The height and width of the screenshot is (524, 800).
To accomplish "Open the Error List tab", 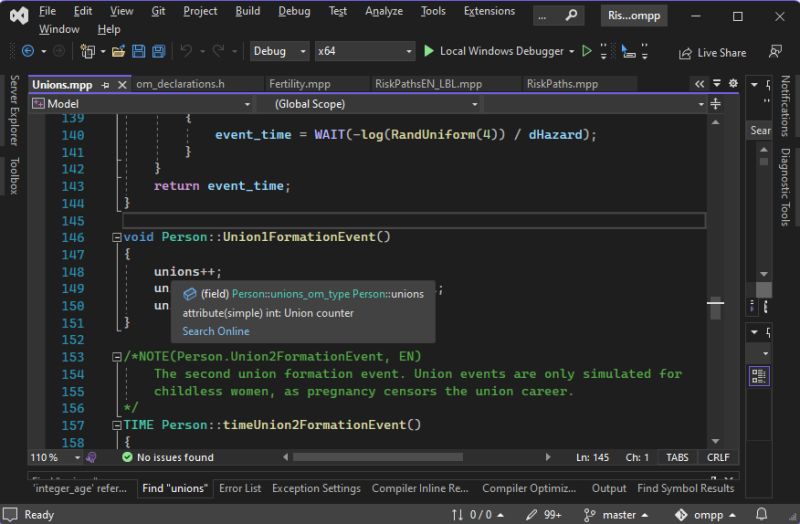I will coord(240,488).
